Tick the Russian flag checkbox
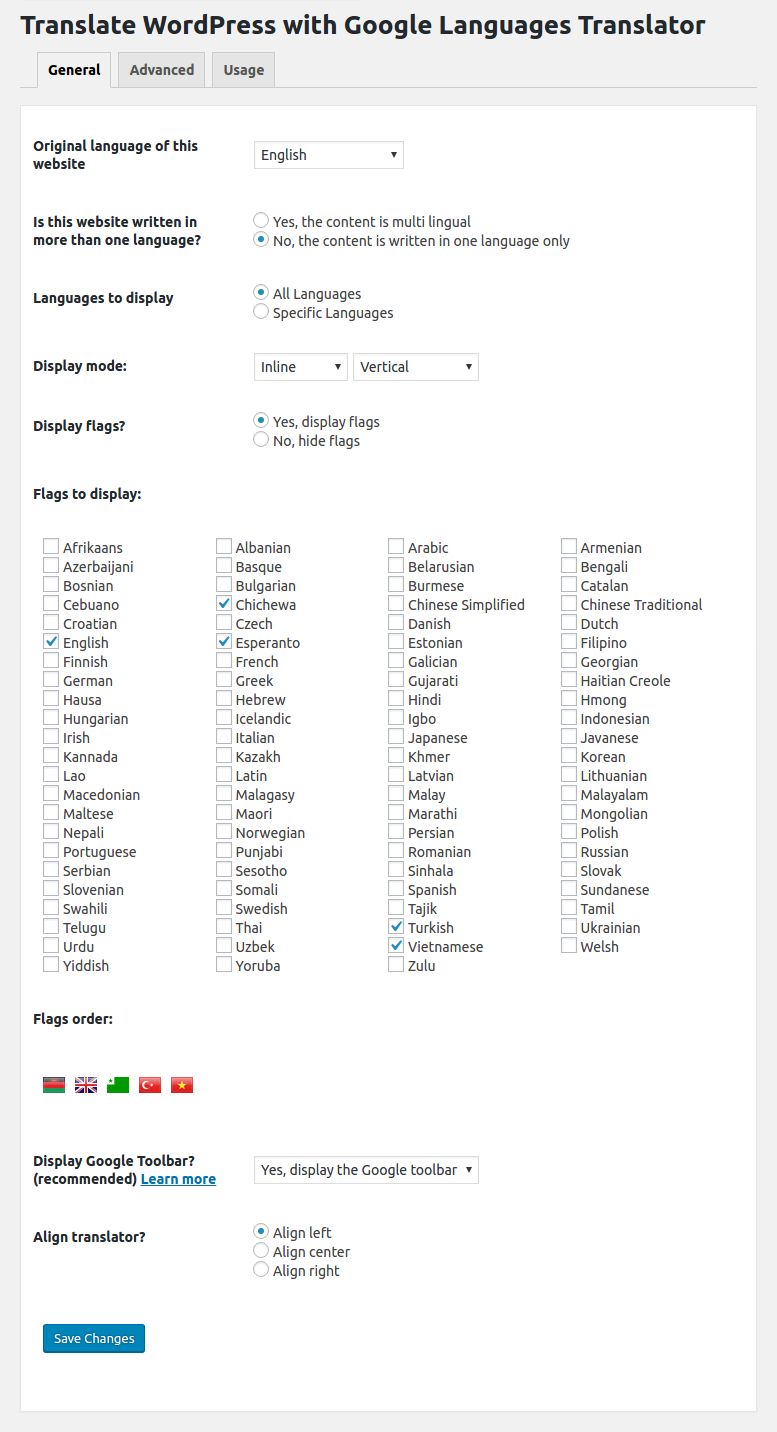 click(569, 851)
